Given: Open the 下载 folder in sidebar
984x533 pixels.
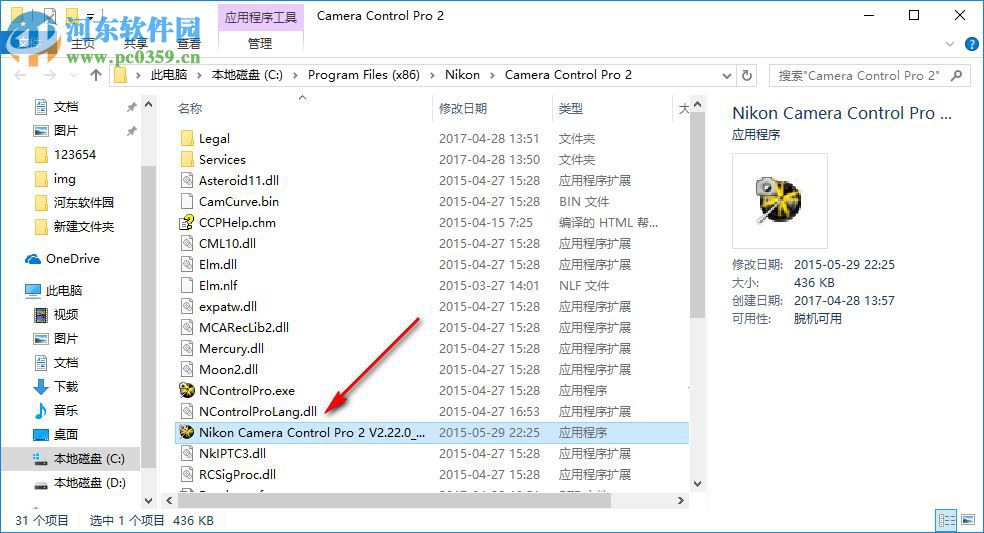Looking at the screenshot, I should 56,386.
